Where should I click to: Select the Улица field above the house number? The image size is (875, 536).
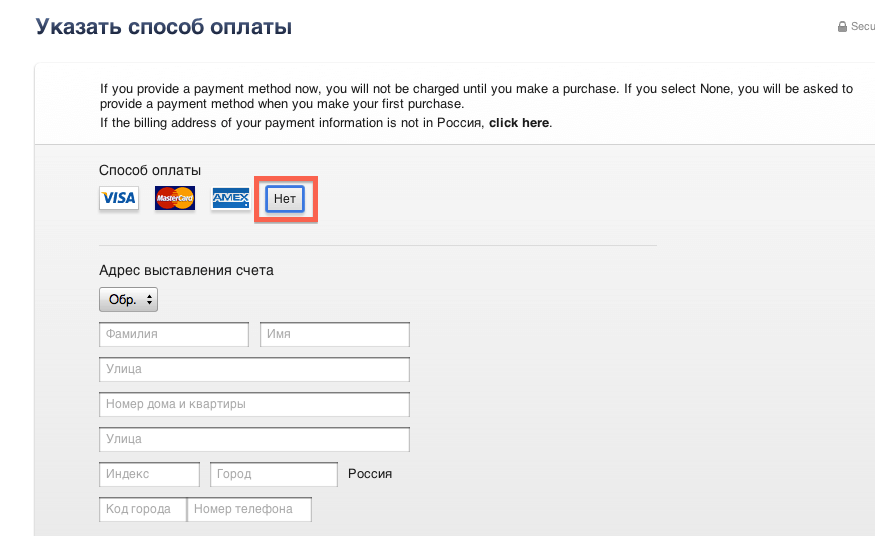[x=254, y=369]
